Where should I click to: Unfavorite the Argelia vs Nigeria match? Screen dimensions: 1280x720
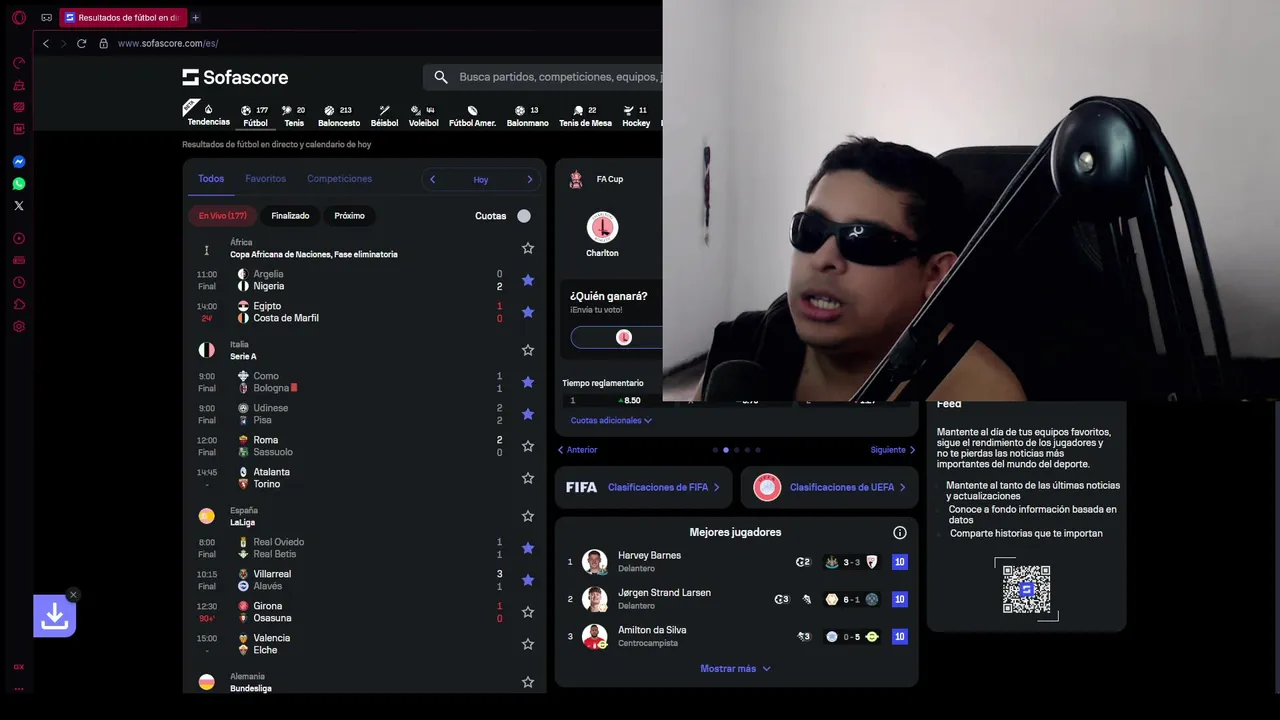coord(528,280)
